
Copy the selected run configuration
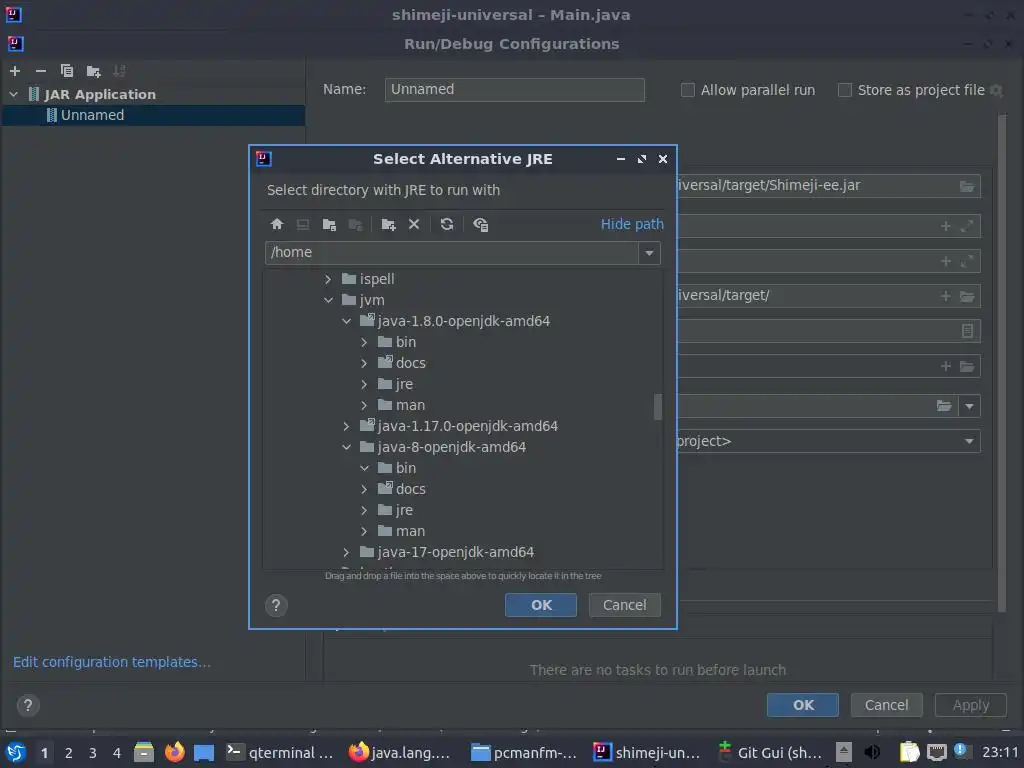67,71
